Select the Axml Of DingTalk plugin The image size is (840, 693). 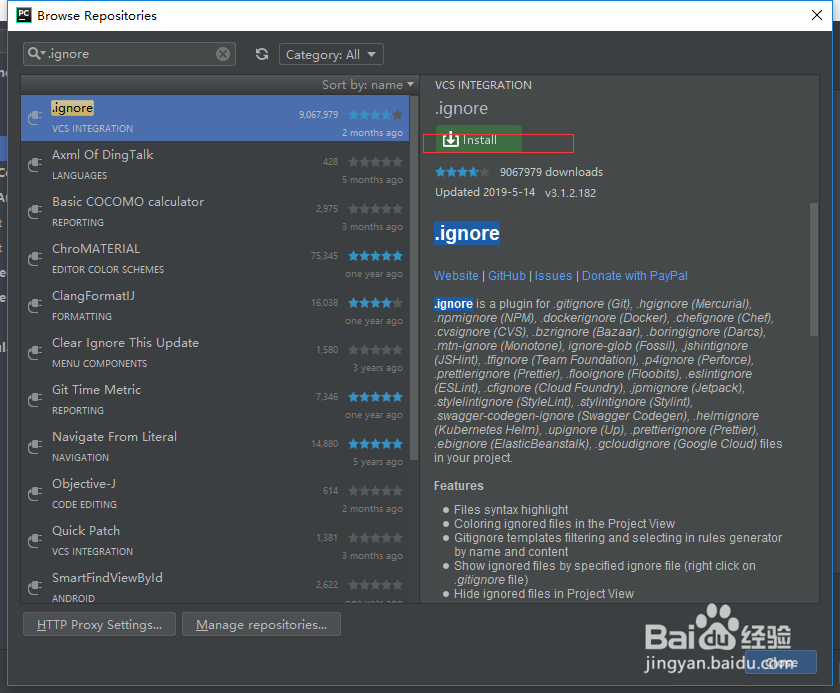pos(215,165)
